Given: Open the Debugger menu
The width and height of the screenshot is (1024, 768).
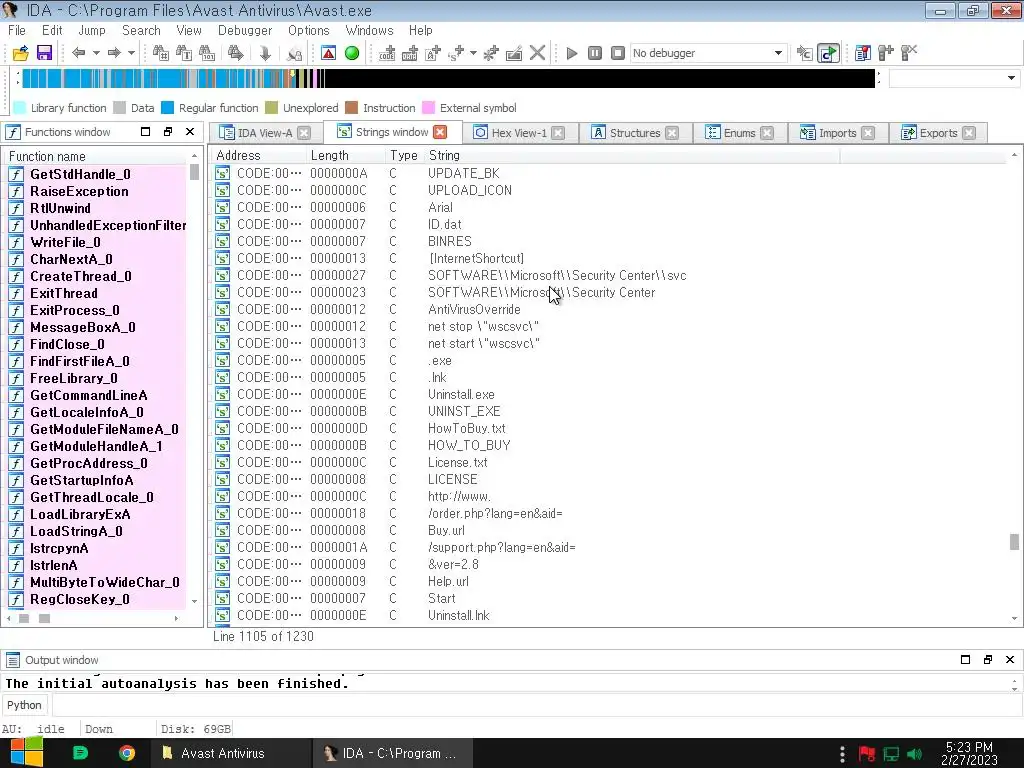Looking at the screenshot, I should tap(245, 30).
